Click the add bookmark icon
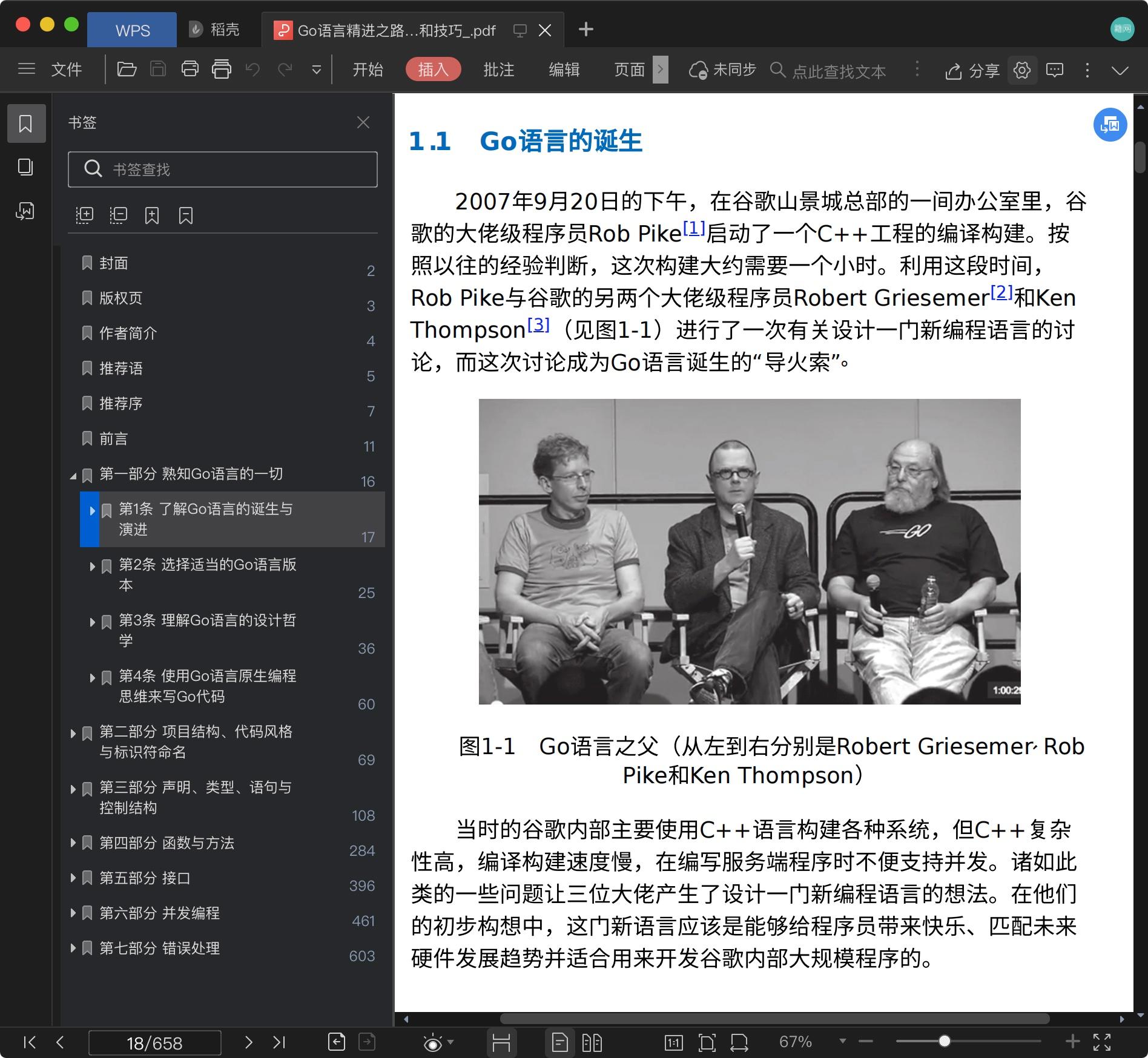The height and width of the screenshot is (1058, 1148). pos(152,215)
